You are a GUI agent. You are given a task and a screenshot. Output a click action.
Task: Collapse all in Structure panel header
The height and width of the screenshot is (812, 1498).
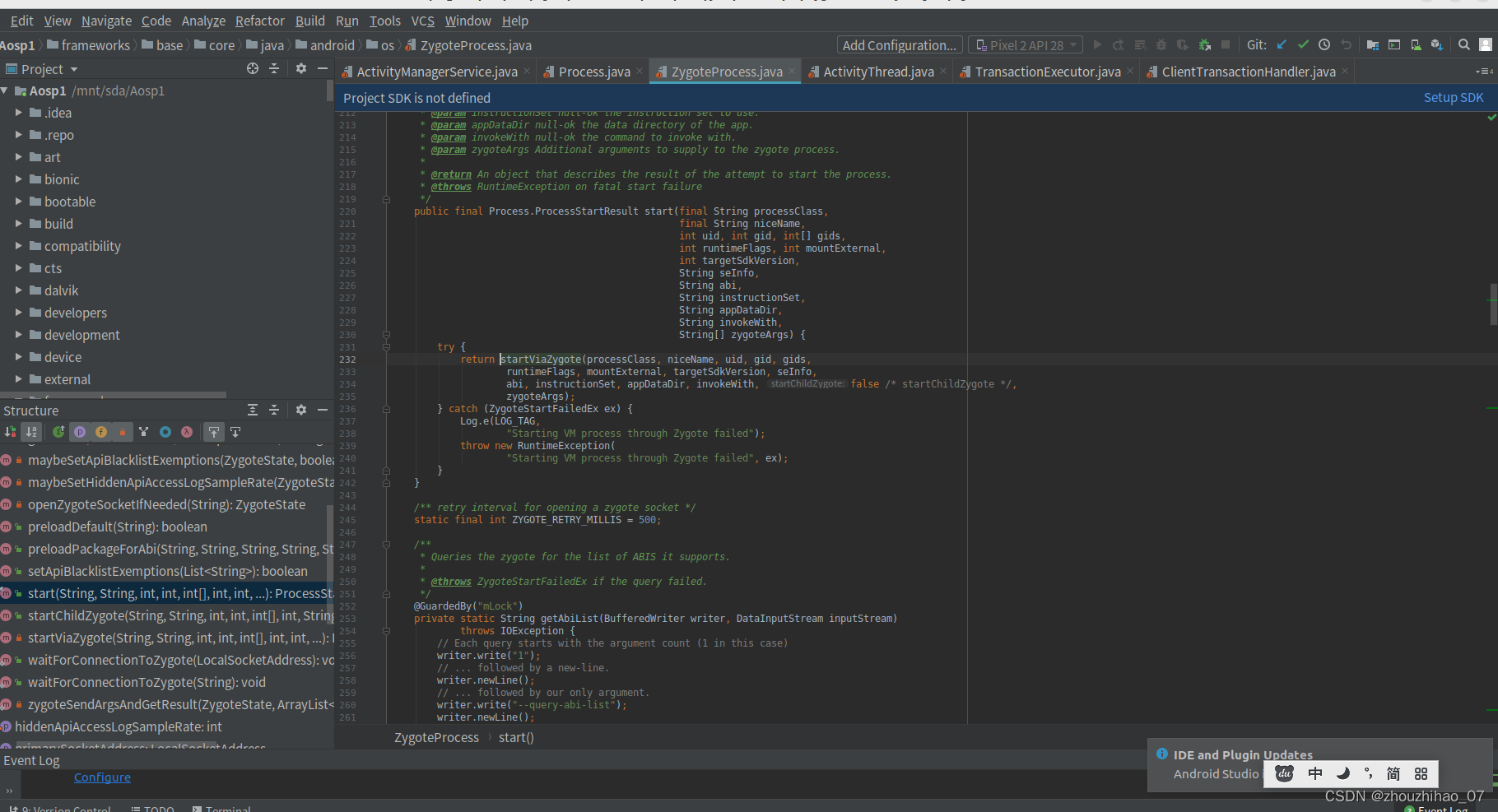click(x=274, y=410)
